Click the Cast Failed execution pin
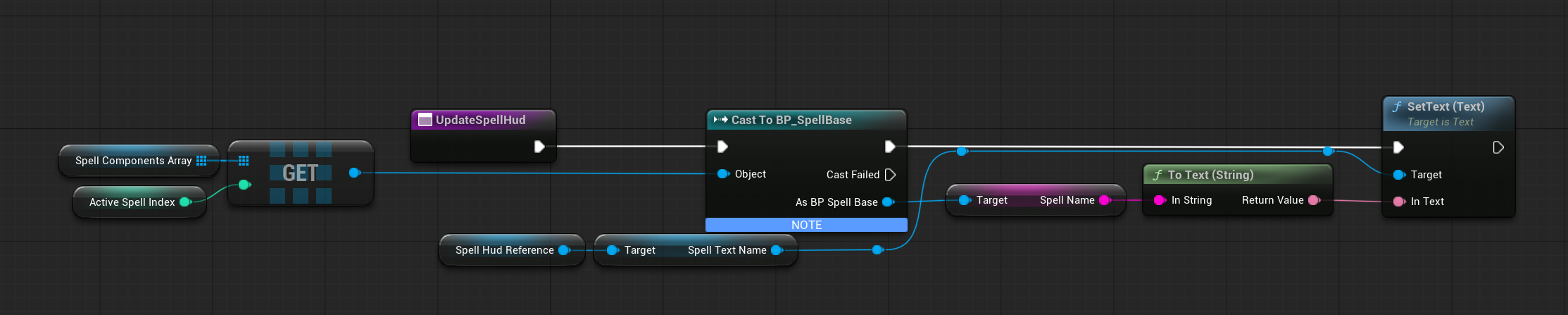 pyautogui.click(x=890, y=175)
